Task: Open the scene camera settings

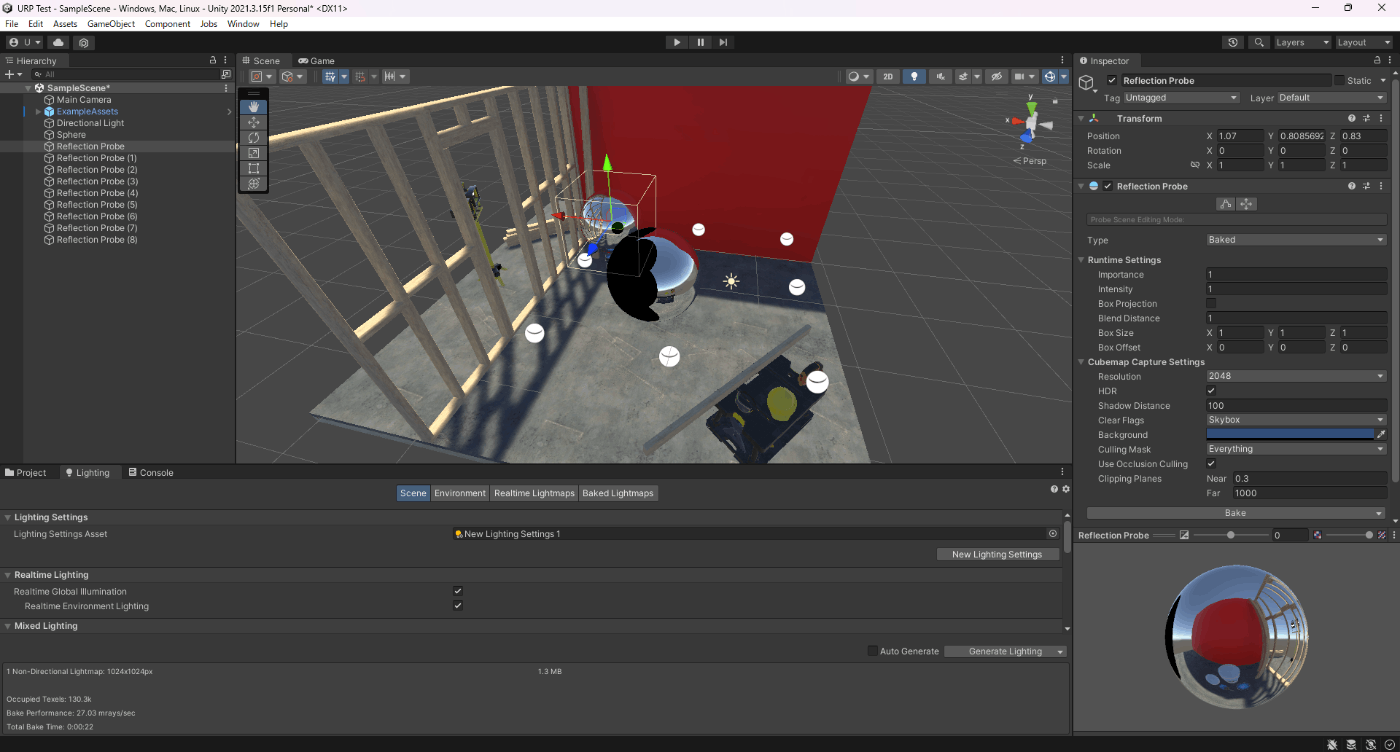Action: 1024,76
